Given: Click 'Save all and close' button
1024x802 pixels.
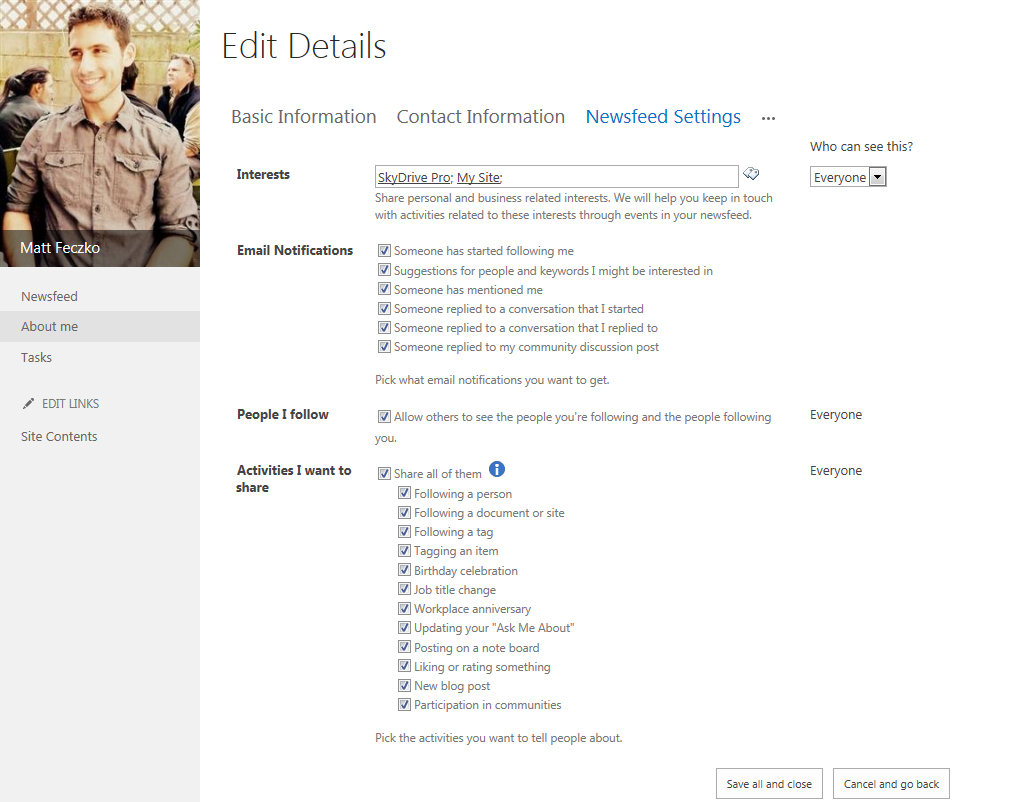Looking at the screenshot, I should click(x=769, y=784).
